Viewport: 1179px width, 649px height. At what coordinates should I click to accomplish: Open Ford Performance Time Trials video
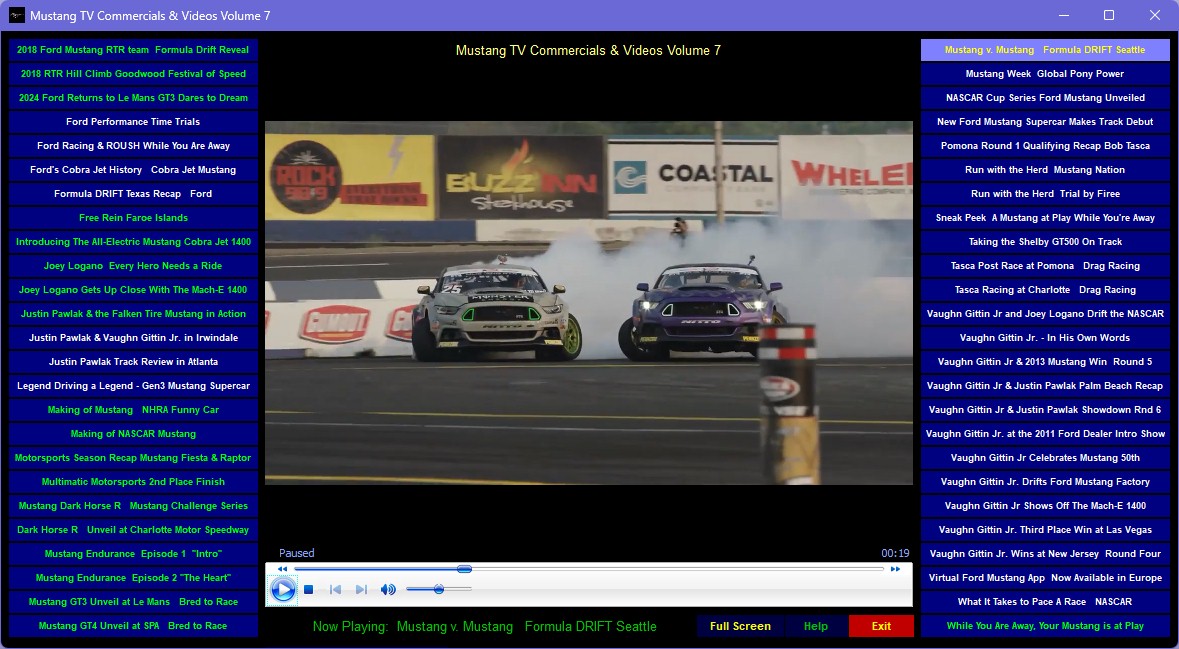(x=133, y=122)
